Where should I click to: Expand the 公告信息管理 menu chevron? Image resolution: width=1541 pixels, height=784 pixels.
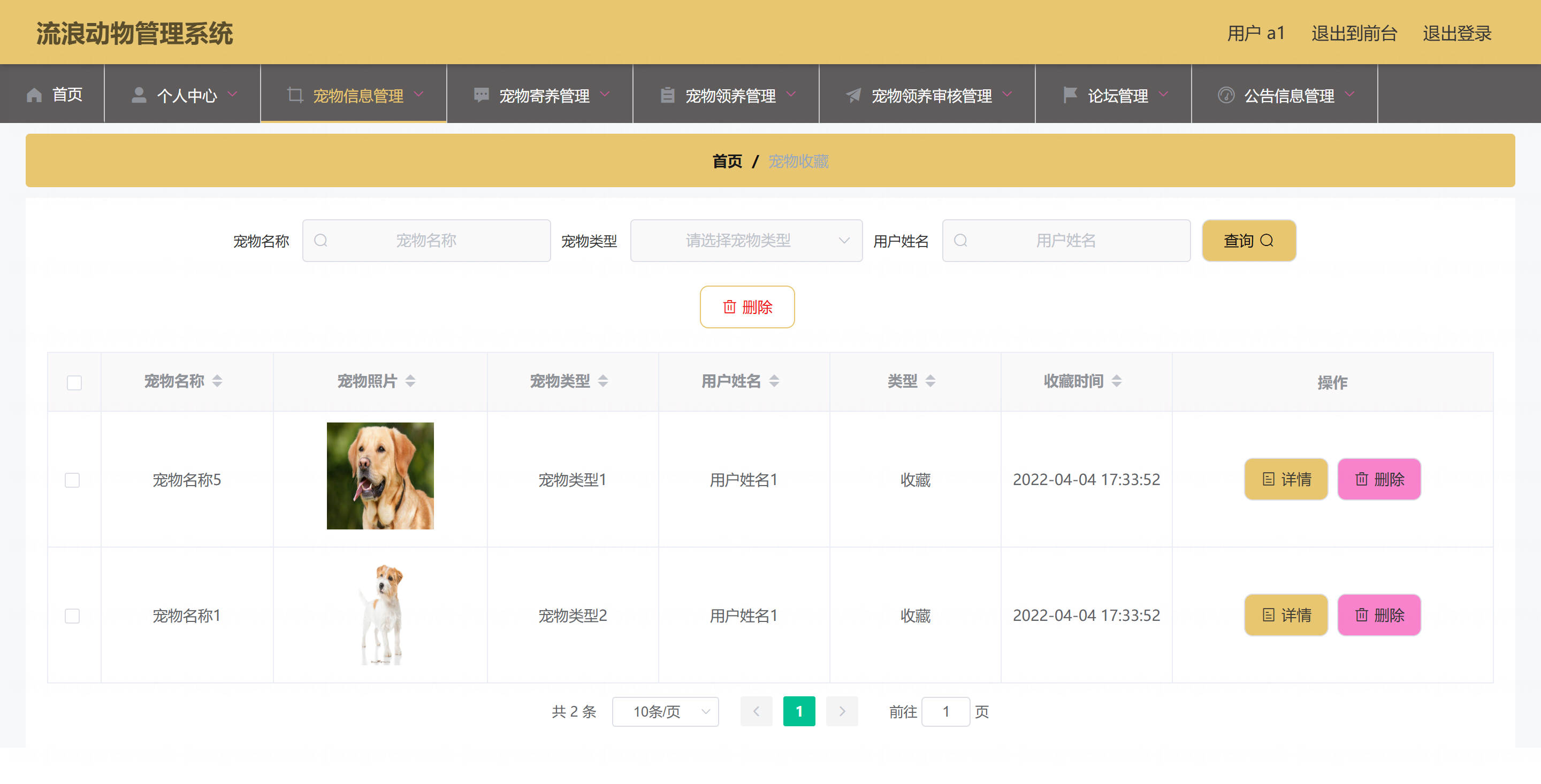coord(1349,94)
